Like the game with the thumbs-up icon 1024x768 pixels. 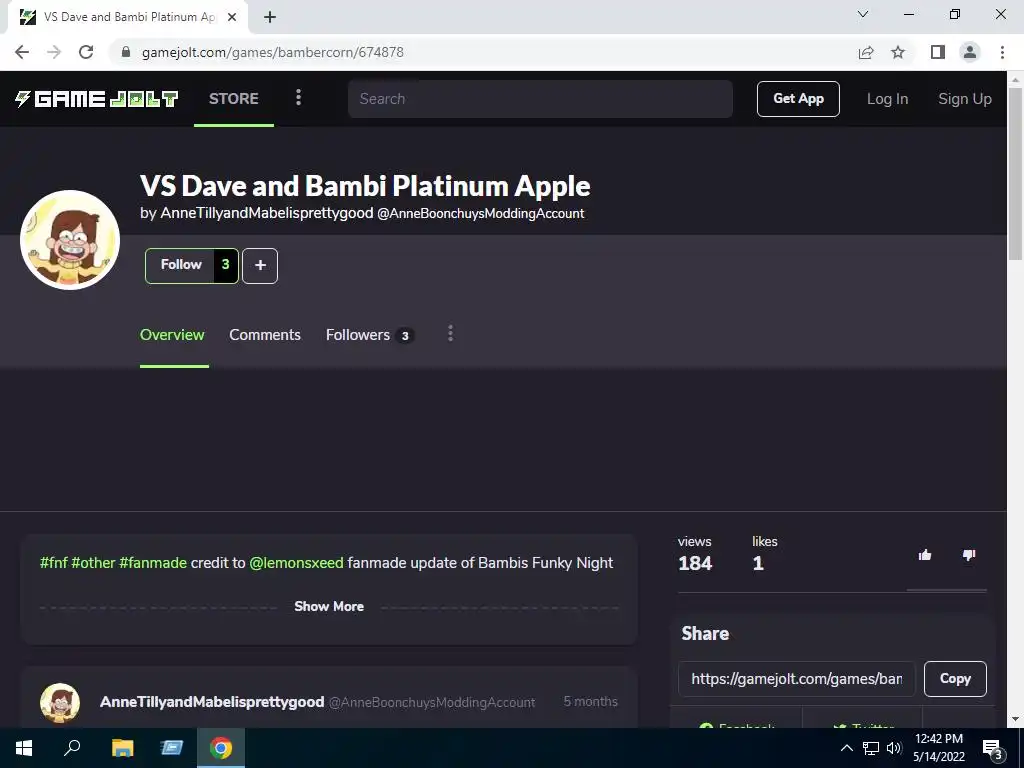point(925,555)
